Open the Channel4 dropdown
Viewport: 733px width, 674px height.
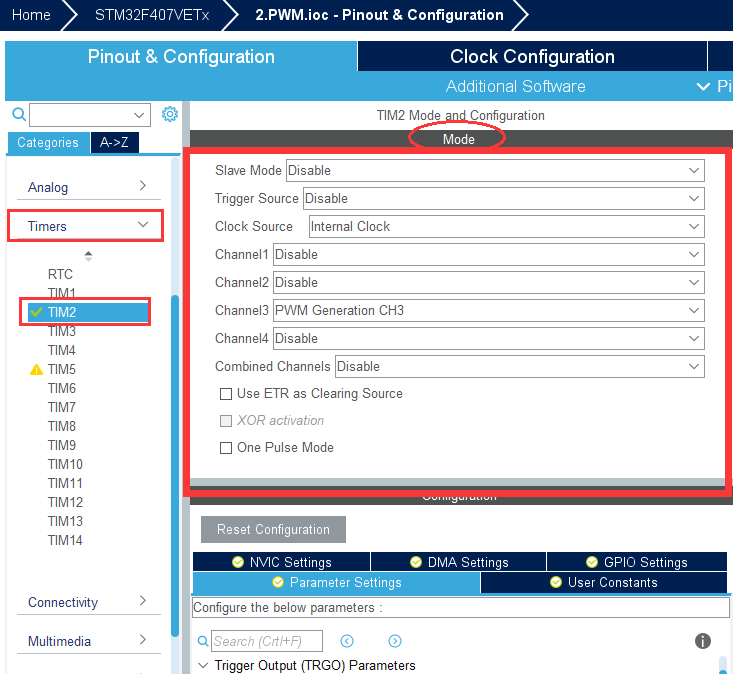[489, 338]
